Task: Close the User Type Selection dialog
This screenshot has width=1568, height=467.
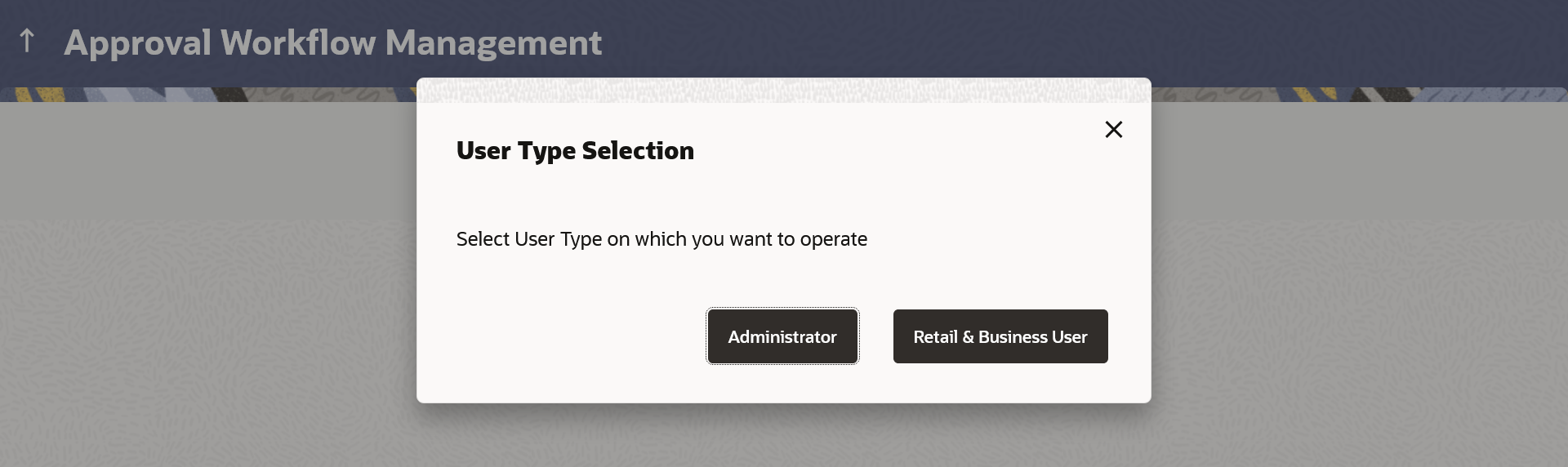Action: [1113, 130]
